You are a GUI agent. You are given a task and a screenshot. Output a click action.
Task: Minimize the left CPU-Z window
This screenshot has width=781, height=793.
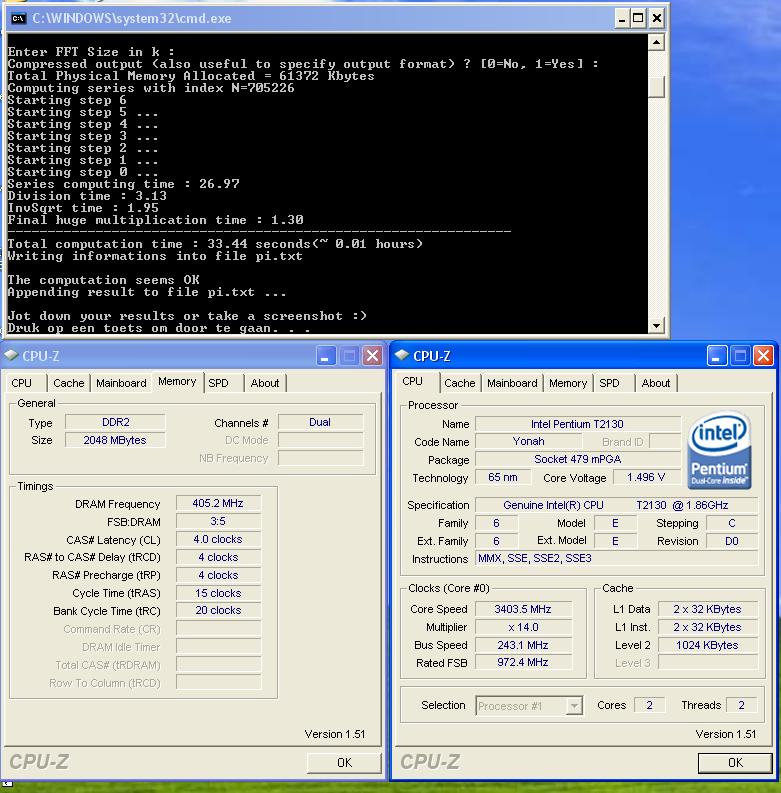326,356
